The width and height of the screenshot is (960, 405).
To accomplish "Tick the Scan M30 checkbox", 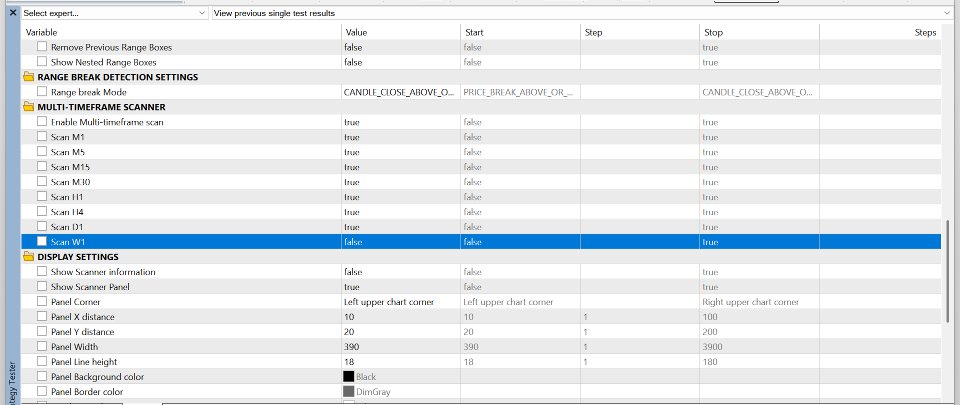I will 42,182.
